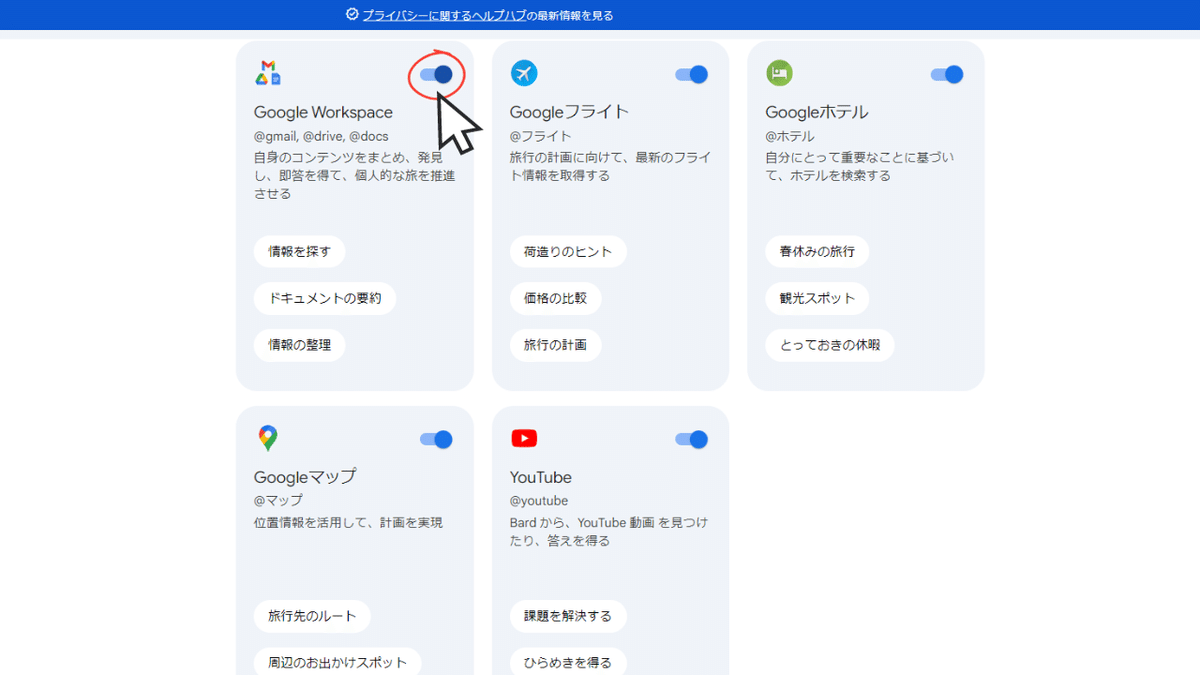Click the Googleフライト card title

pos(569,112)
